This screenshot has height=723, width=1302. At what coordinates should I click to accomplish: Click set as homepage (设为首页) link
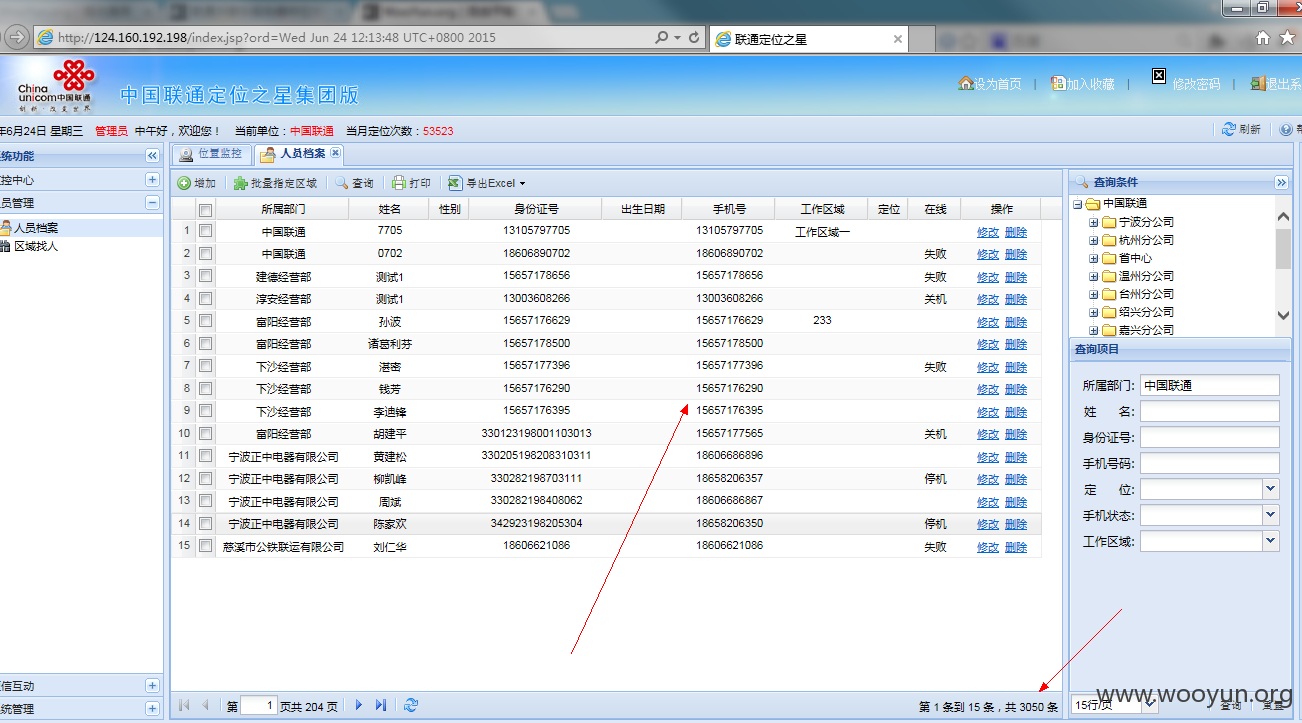(990, 84)
